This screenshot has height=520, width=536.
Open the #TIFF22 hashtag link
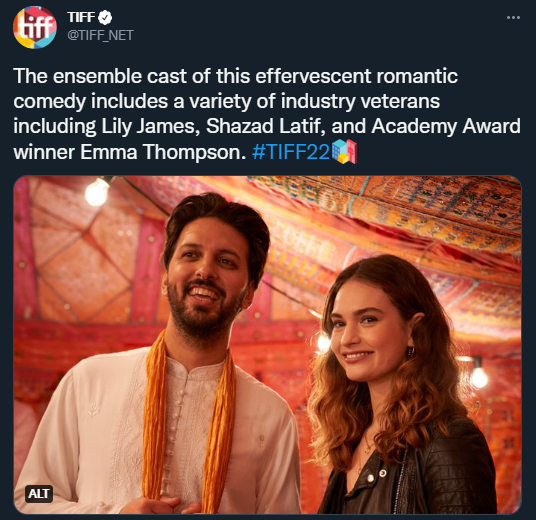click(291, 152)
